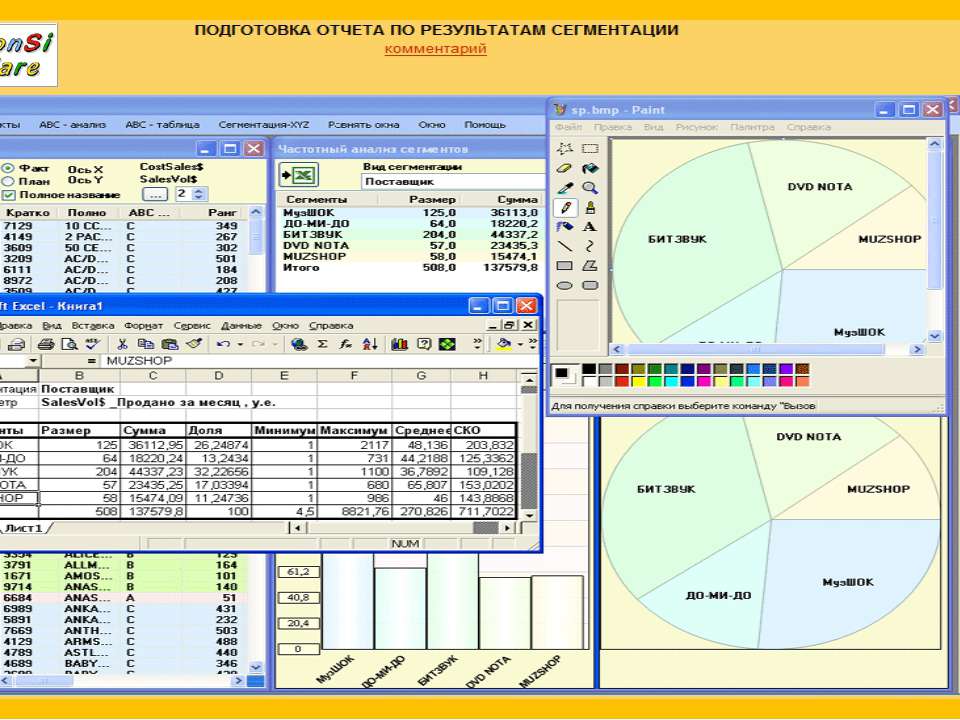
Task: Open the ABC - анализ menu
Action: tap(72, 125)
